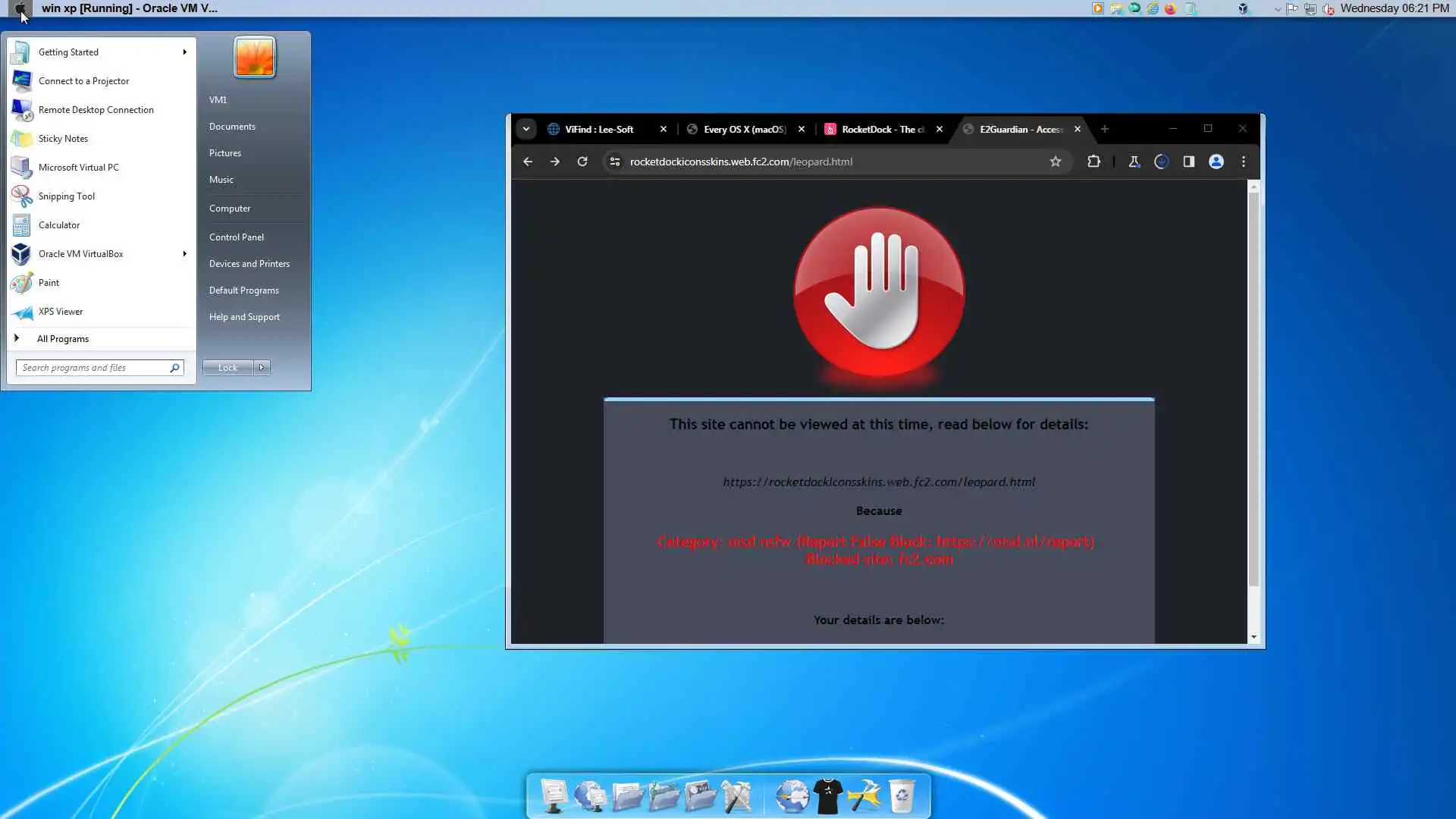
Task: Expand Getting Started submenu arrow
Action: tap(184, 52)
